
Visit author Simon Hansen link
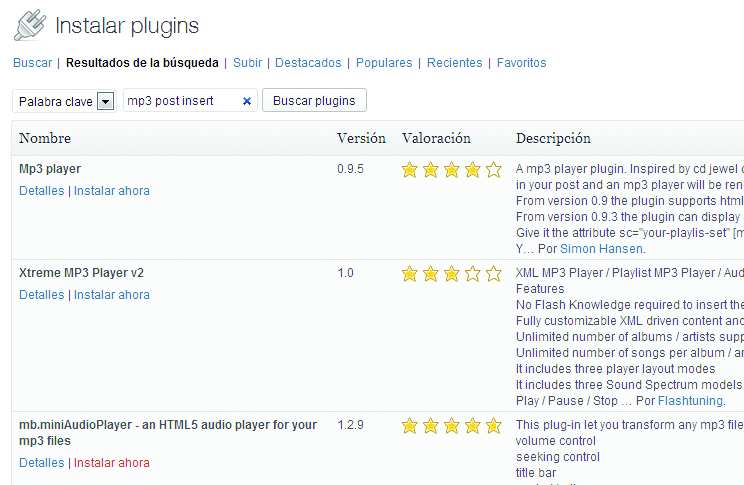[601, 249]
